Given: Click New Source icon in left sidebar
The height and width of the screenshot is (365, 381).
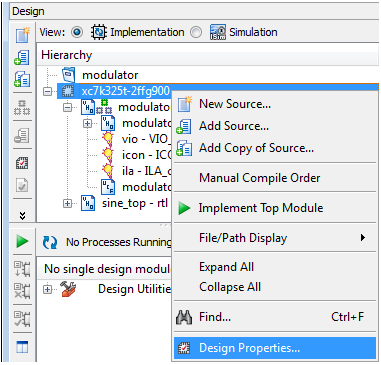Looking at the screenshot, I should (x=22, y=35).
